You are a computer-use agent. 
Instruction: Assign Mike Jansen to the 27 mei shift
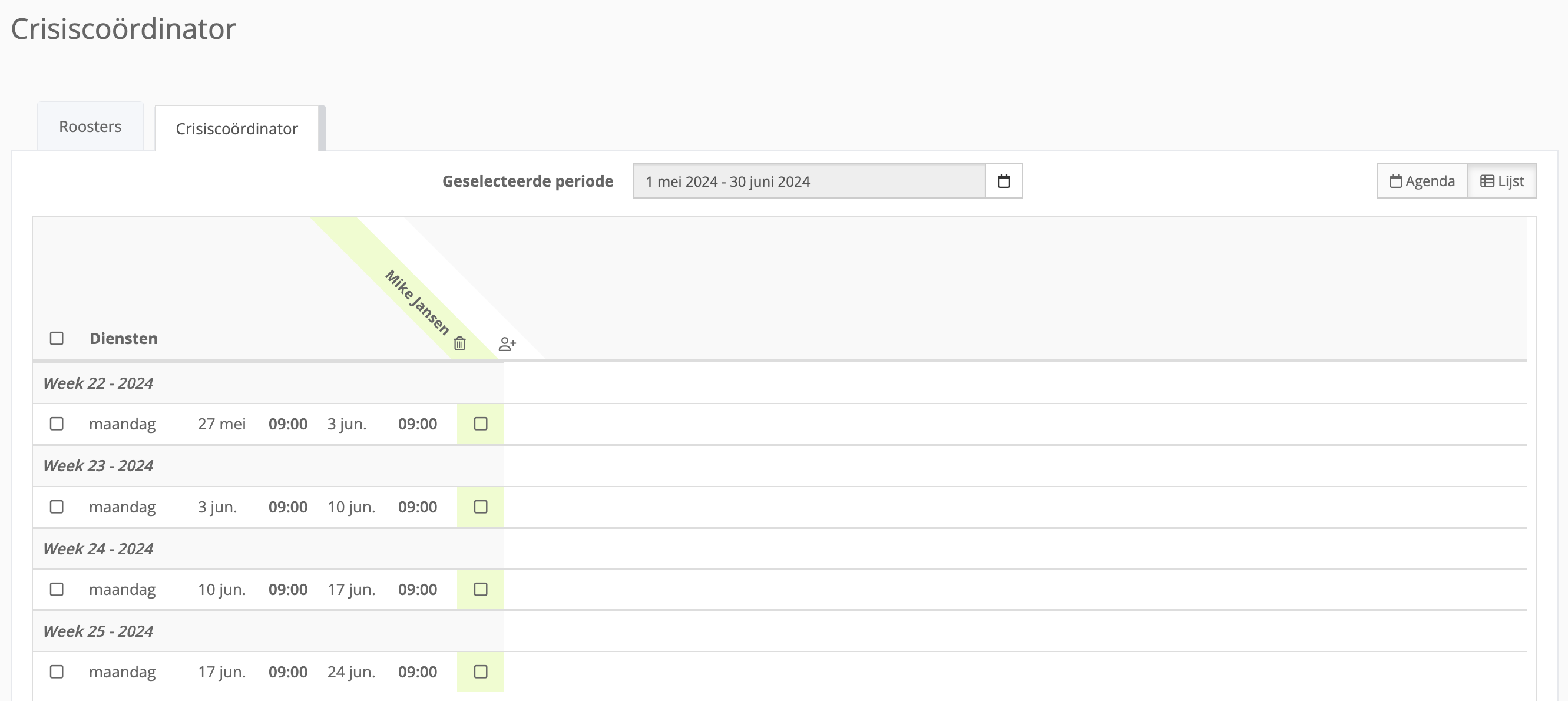(481, 424)
